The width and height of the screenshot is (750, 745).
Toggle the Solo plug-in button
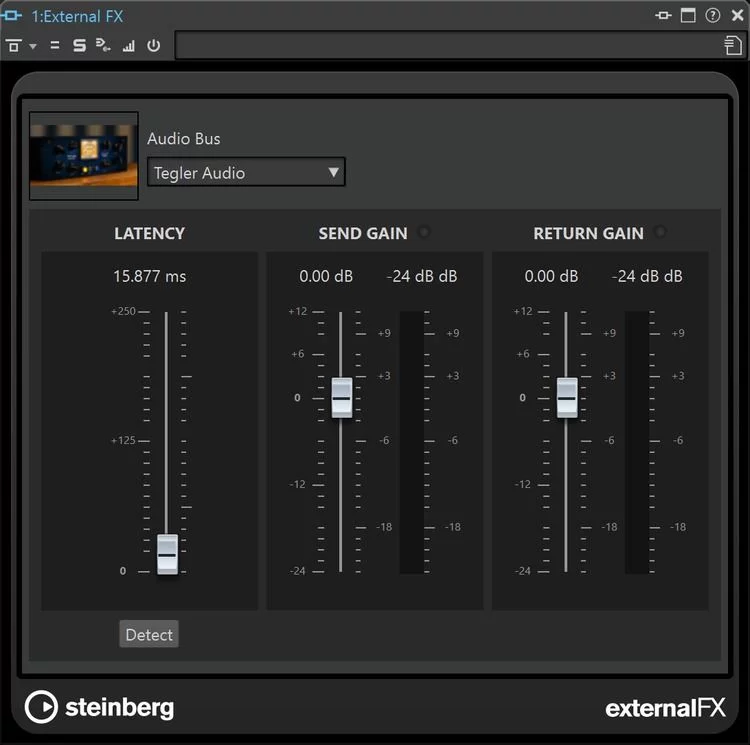coord(79,45)
